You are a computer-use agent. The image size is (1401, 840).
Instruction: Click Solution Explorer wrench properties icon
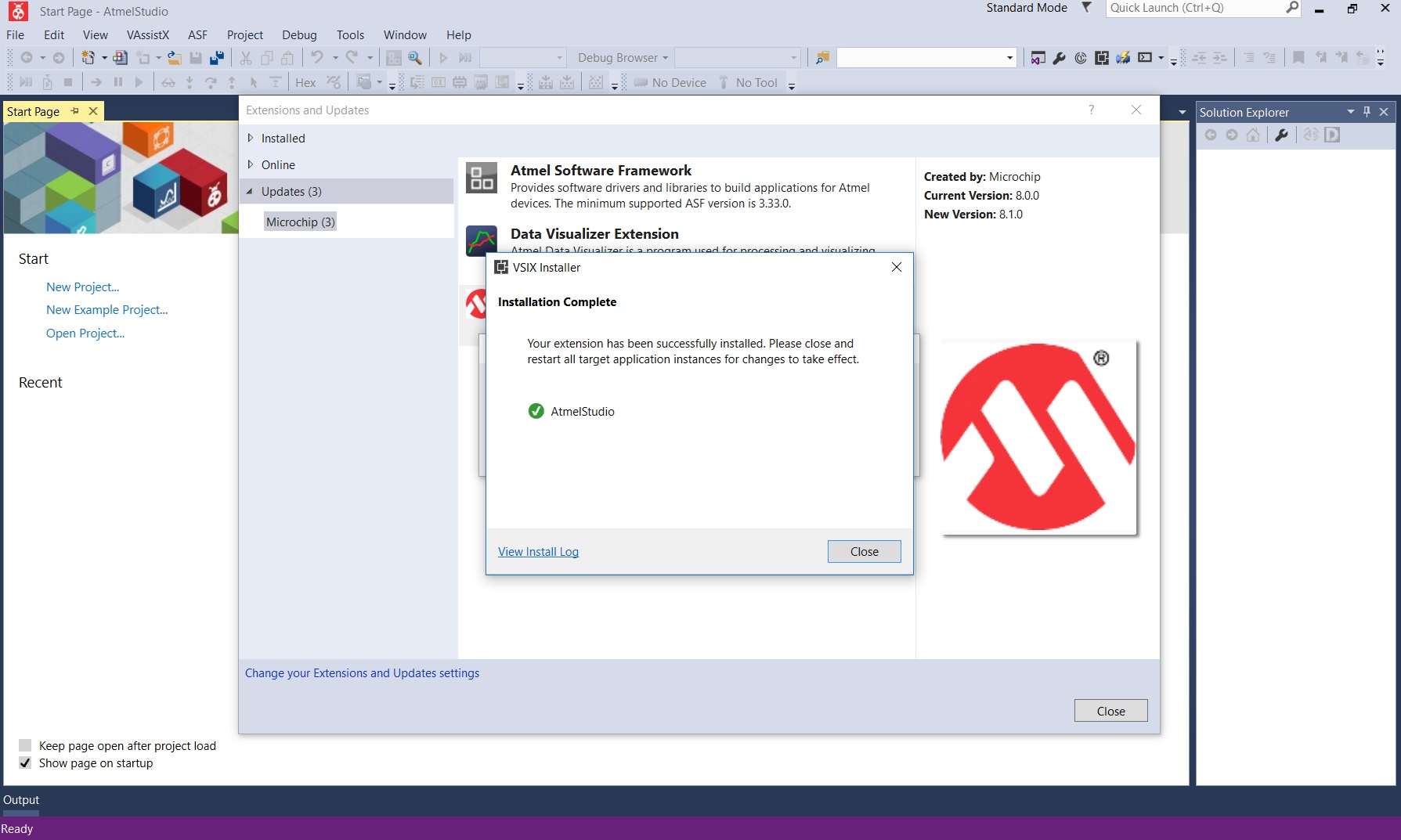(x=1281, y=135)
